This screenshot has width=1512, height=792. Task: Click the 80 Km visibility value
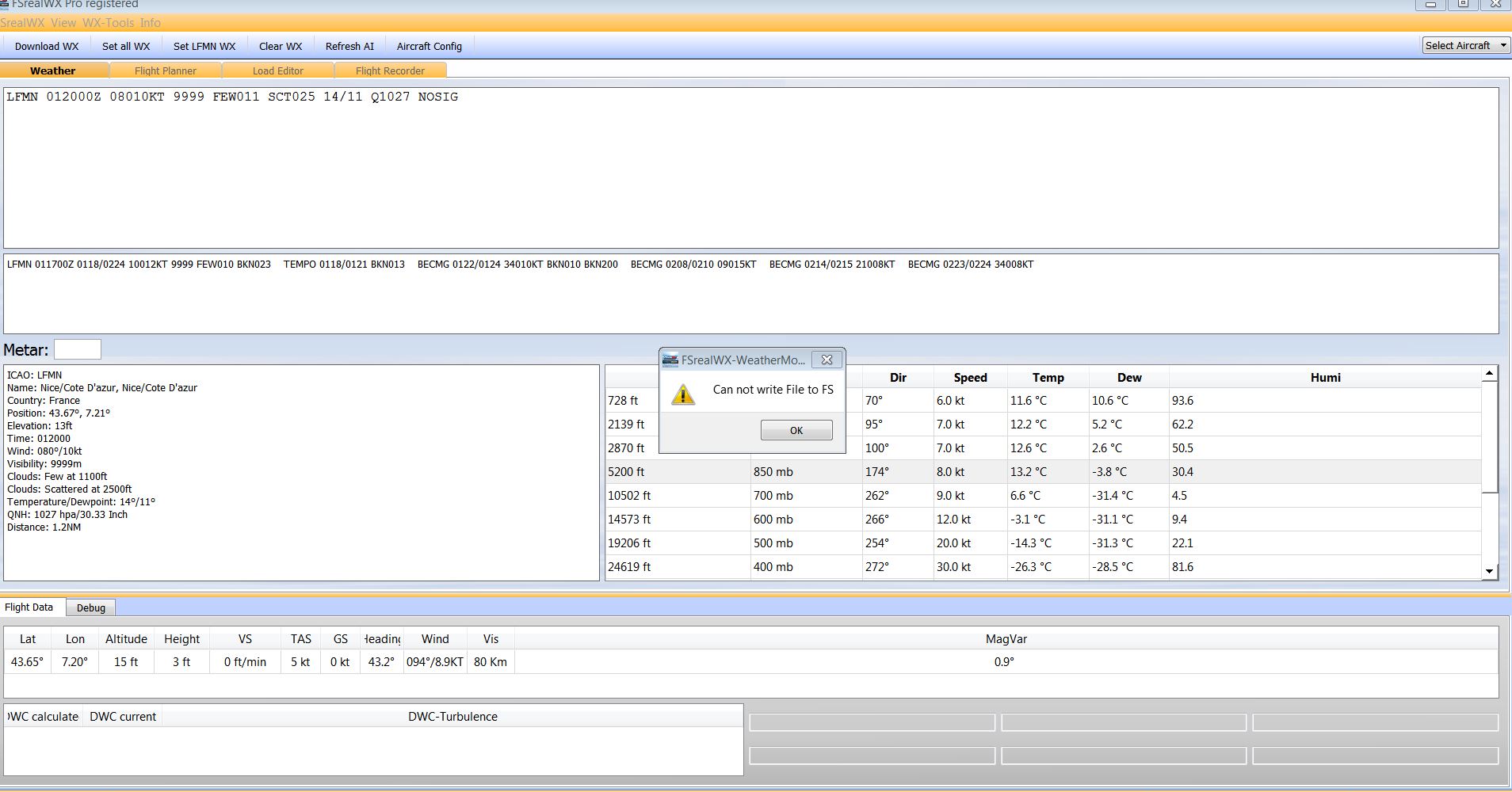(x=491, y=662)
